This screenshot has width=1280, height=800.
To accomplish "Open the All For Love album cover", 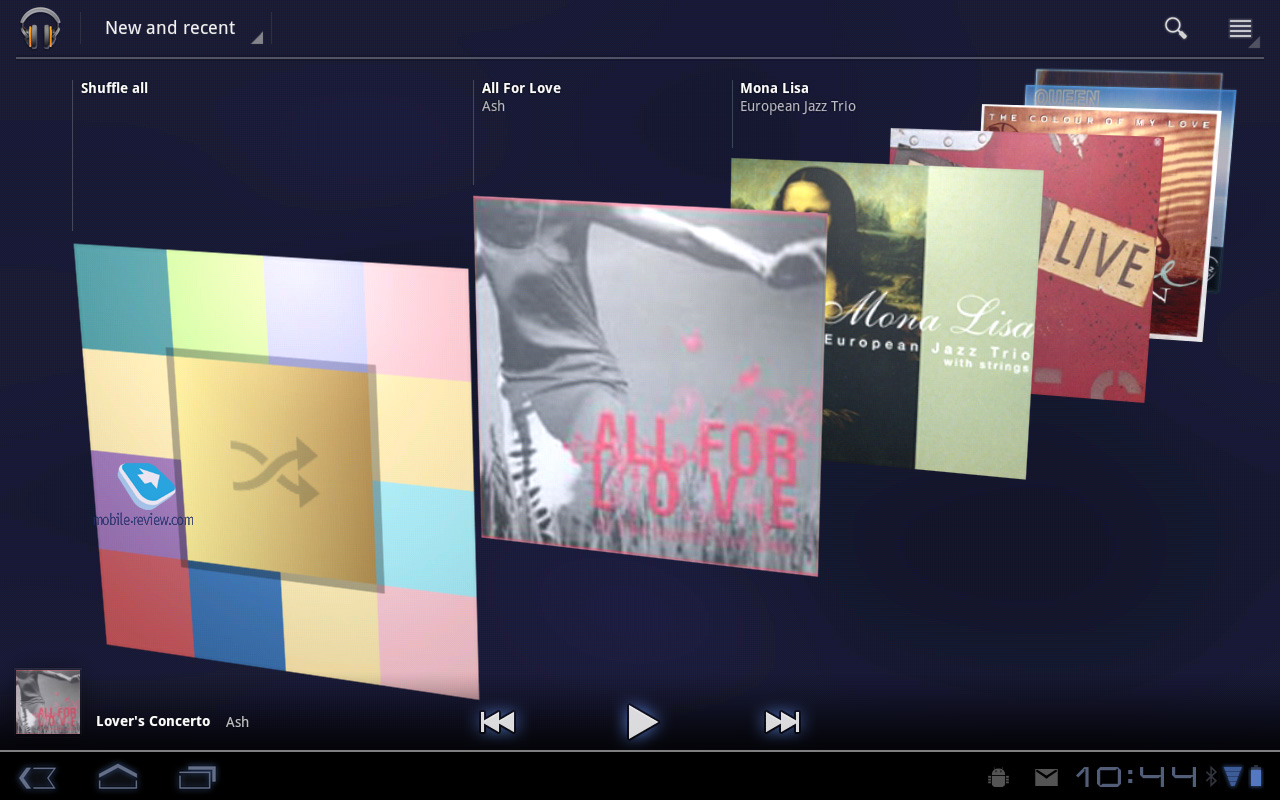I will [x=650, y=385].
